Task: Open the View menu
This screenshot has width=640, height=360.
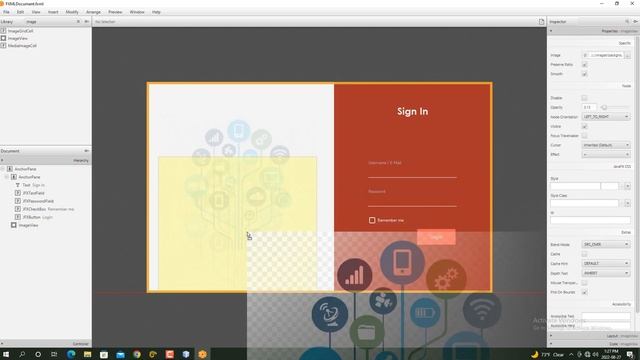Action: pyautogui.click(x=36, y=12)
